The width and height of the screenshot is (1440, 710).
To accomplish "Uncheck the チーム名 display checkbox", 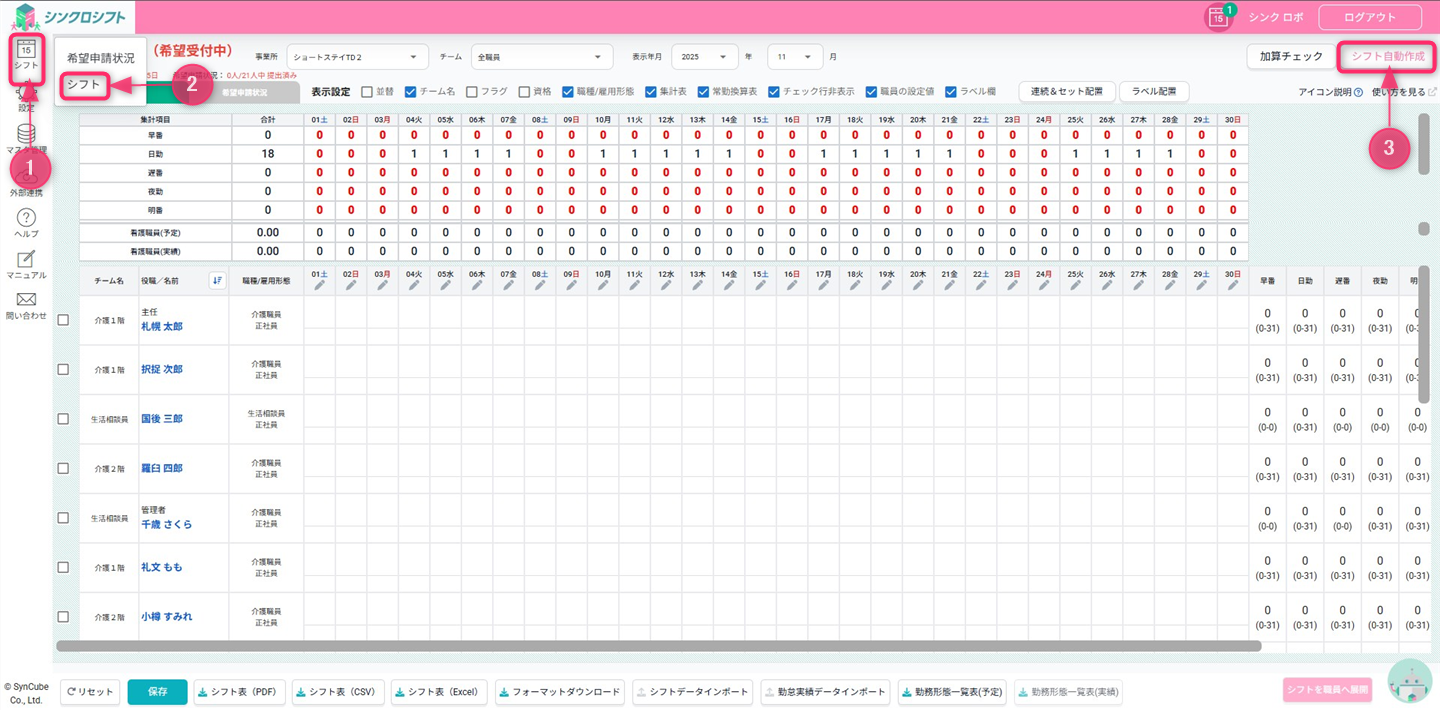I will 410,92.
